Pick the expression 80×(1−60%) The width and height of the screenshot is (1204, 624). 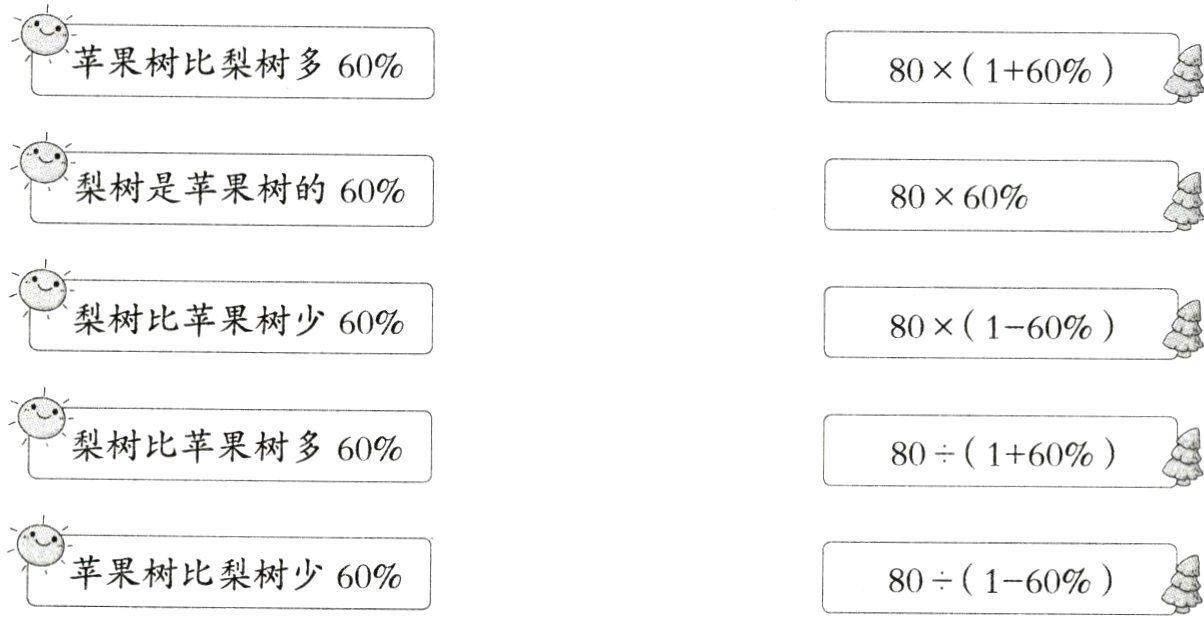(1000, 326)
